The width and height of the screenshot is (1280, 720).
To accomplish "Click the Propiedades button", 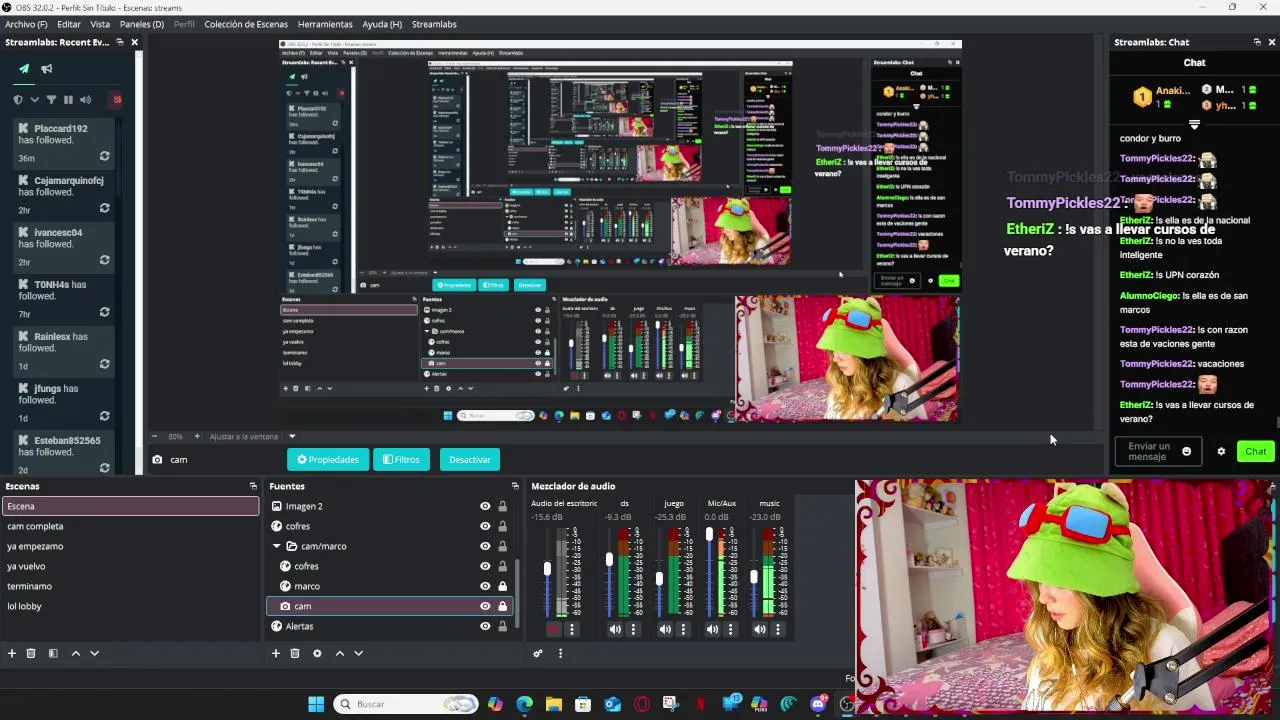I will pyautogui.click(x=327, y=459).
